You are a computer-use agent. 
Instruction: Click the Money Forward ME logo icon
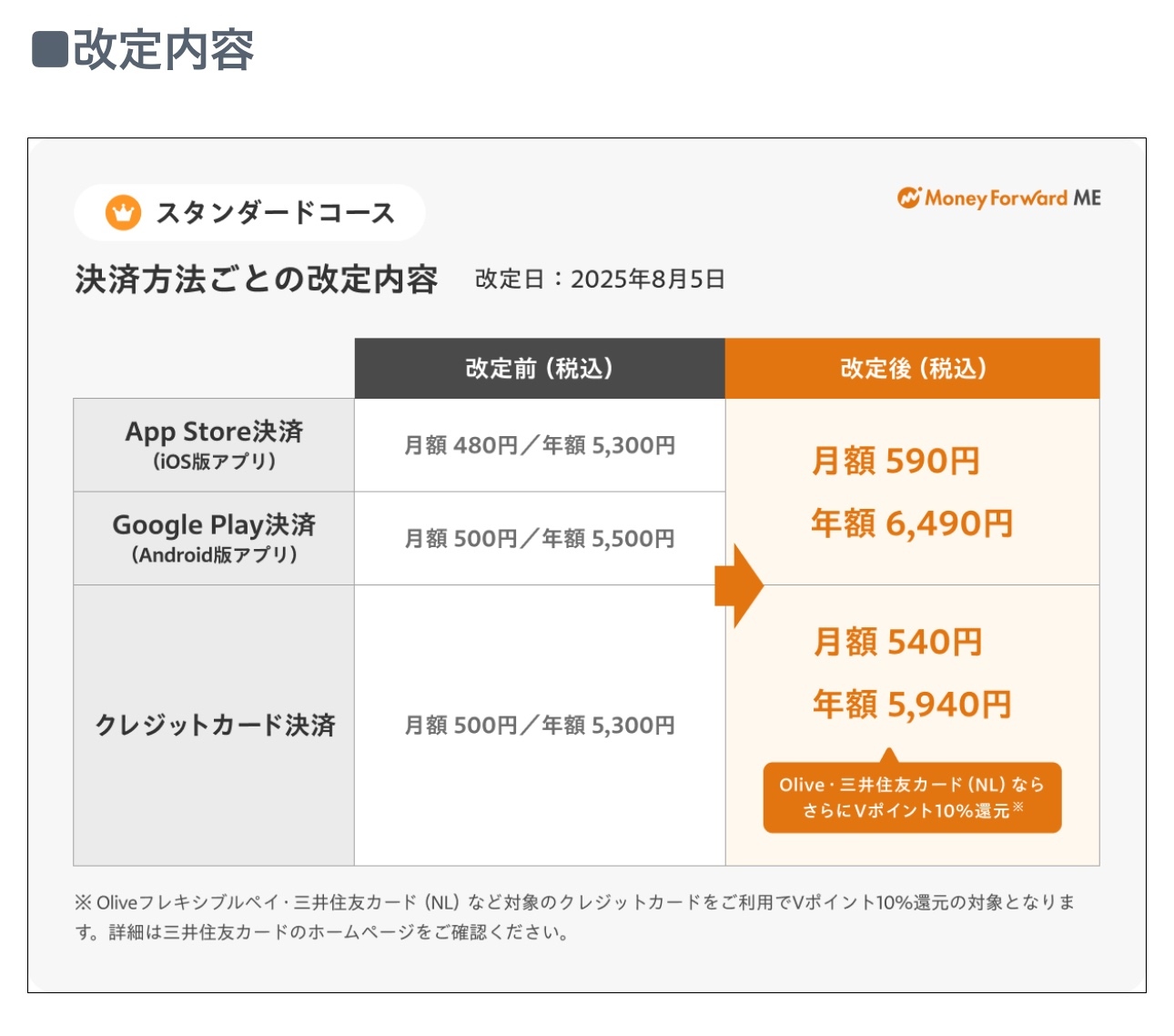909,198
